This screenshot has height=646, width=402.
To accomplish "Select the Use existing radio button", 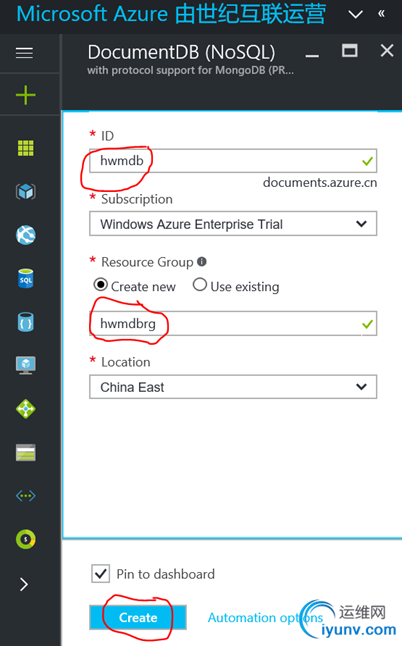I will [x=200, y=285].
